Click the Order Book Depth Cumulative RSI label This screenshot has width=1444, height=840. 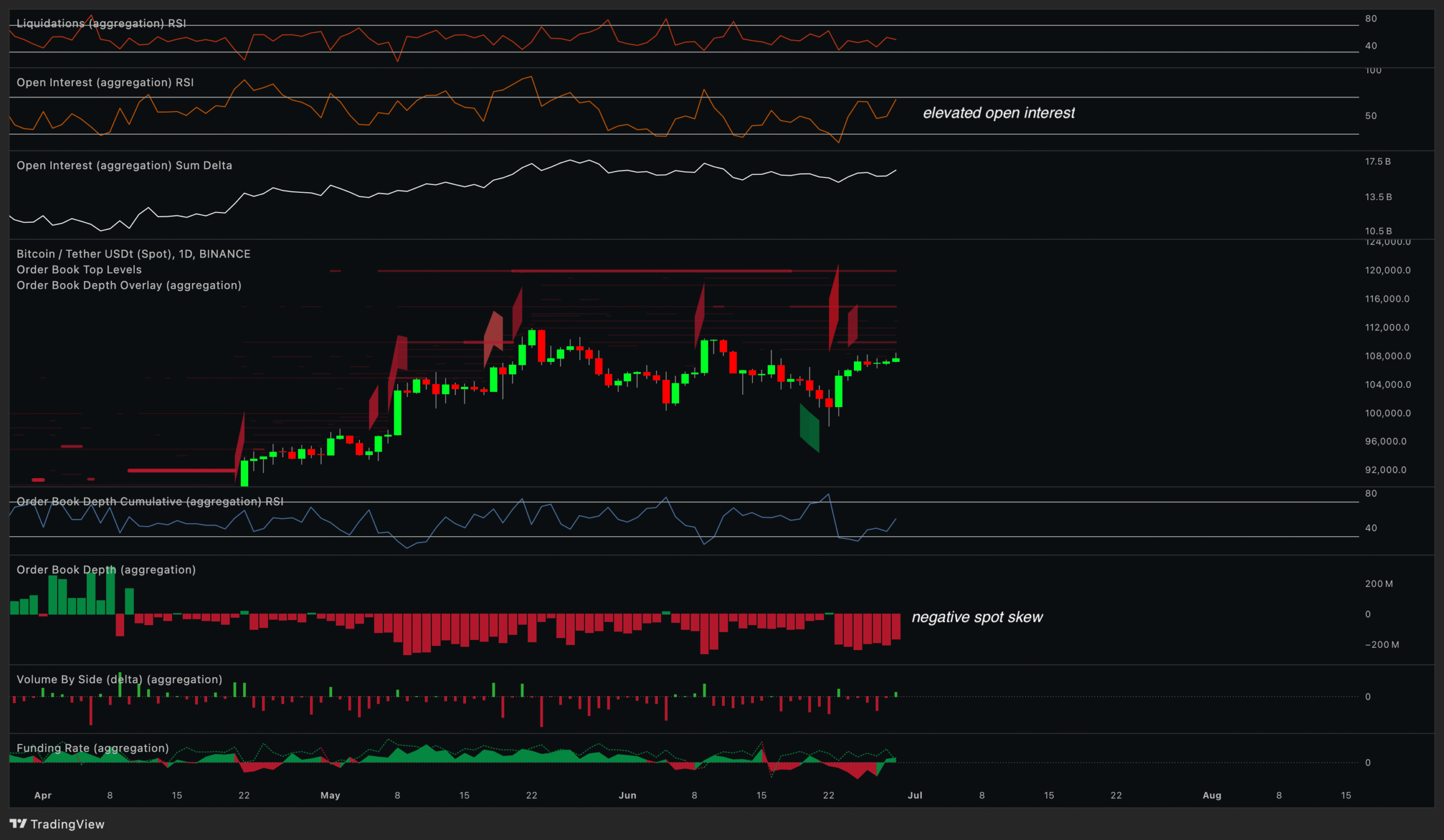point(150,502)
